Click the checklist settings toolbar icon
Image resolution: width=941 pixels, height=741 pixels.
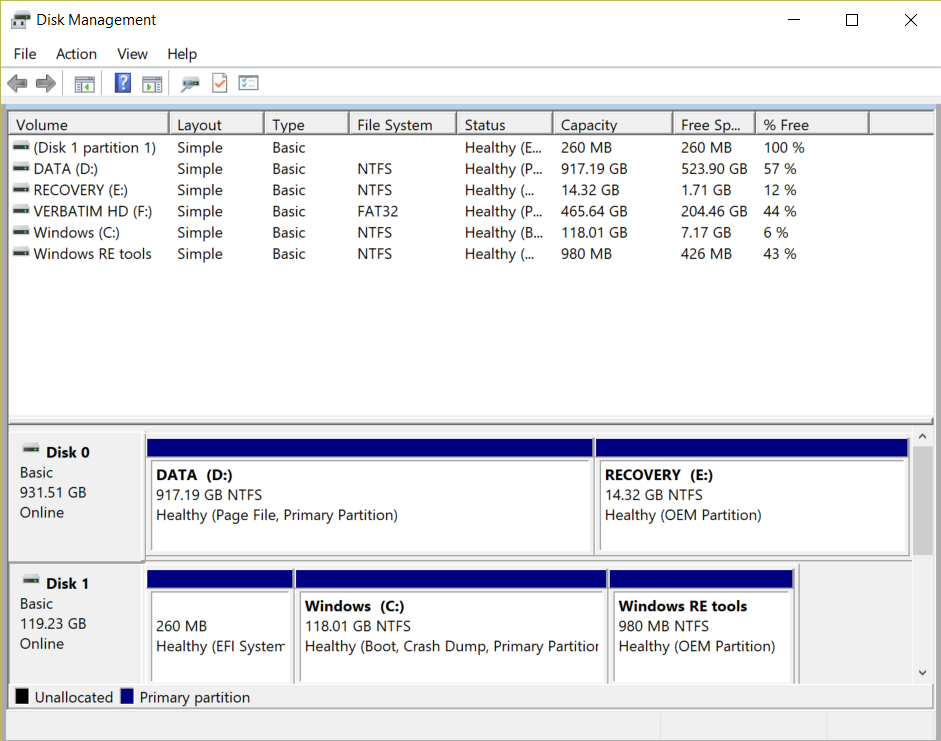[x=249, y=83]
